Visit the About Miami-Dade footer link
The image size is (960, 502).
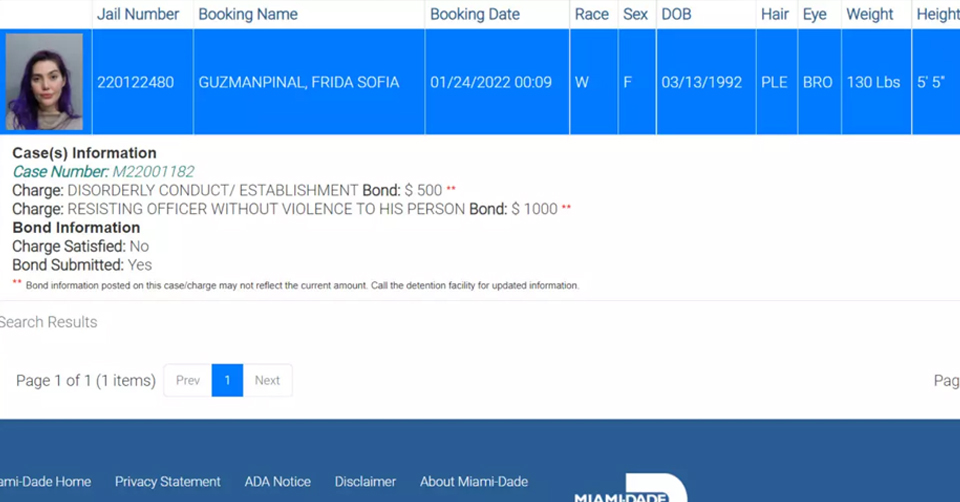click(473, 481)
